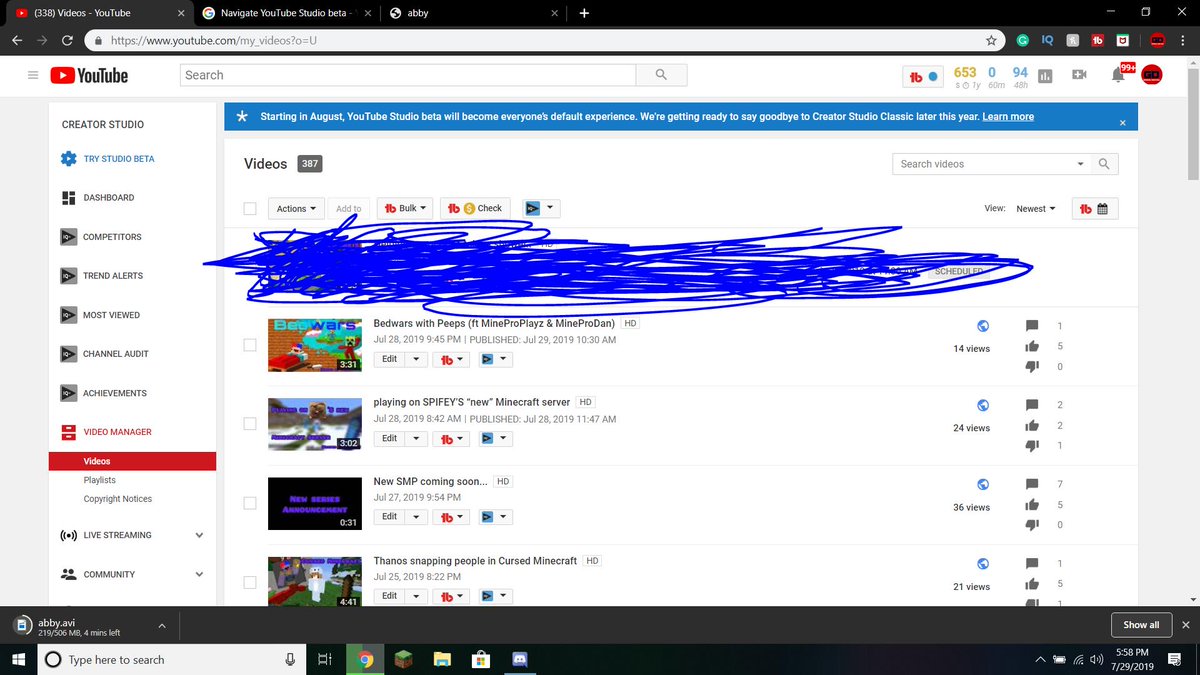Open the TubeBuddy menu in YouTube header
This screenshot has width=1200, height=675.
[x=921, y=76]
